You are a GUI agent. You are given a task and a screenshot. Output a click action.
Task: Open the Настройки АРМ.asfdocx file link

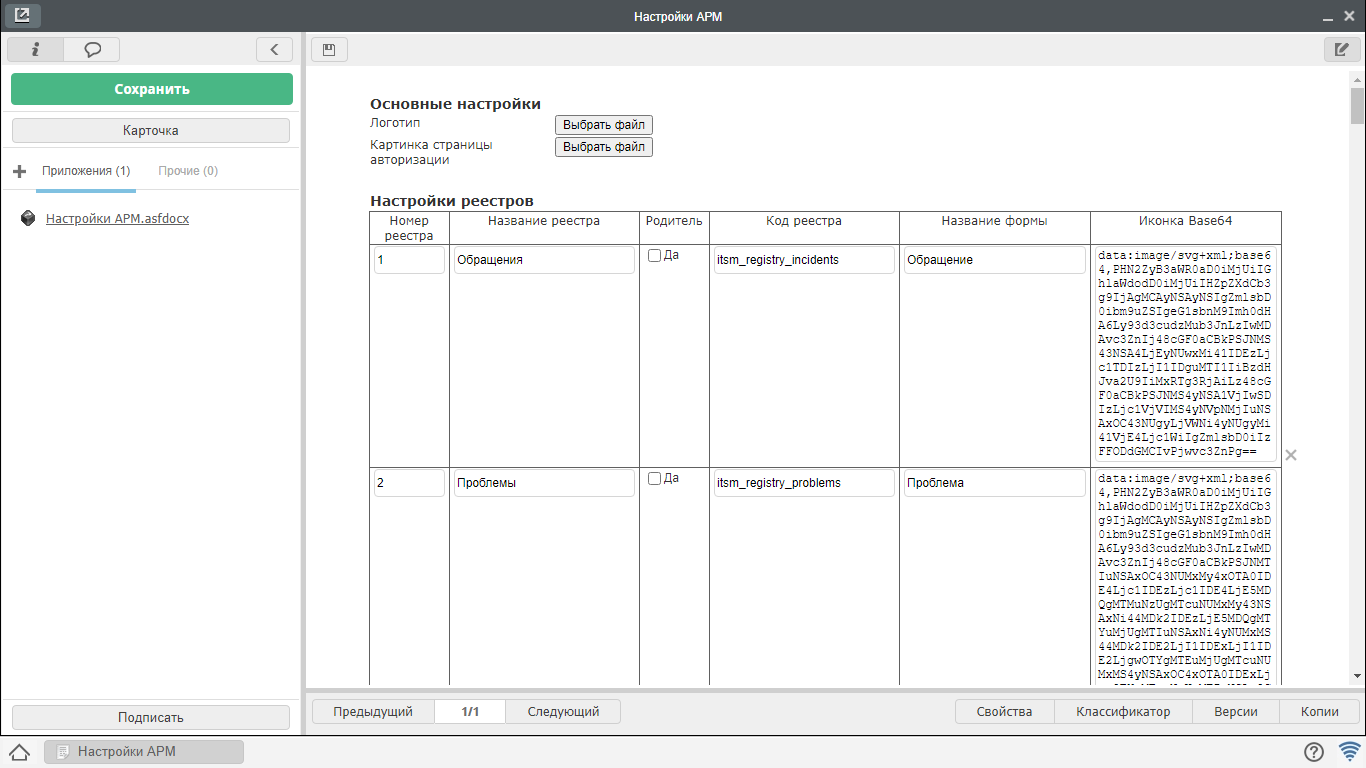117,218
